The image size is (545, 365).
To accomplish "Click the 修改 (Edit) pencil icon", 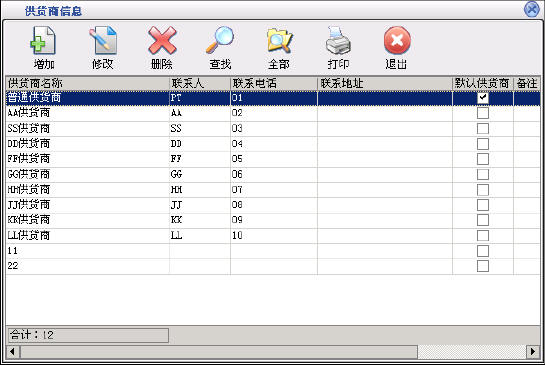I will pyautogui.click(x=103, y=41).
